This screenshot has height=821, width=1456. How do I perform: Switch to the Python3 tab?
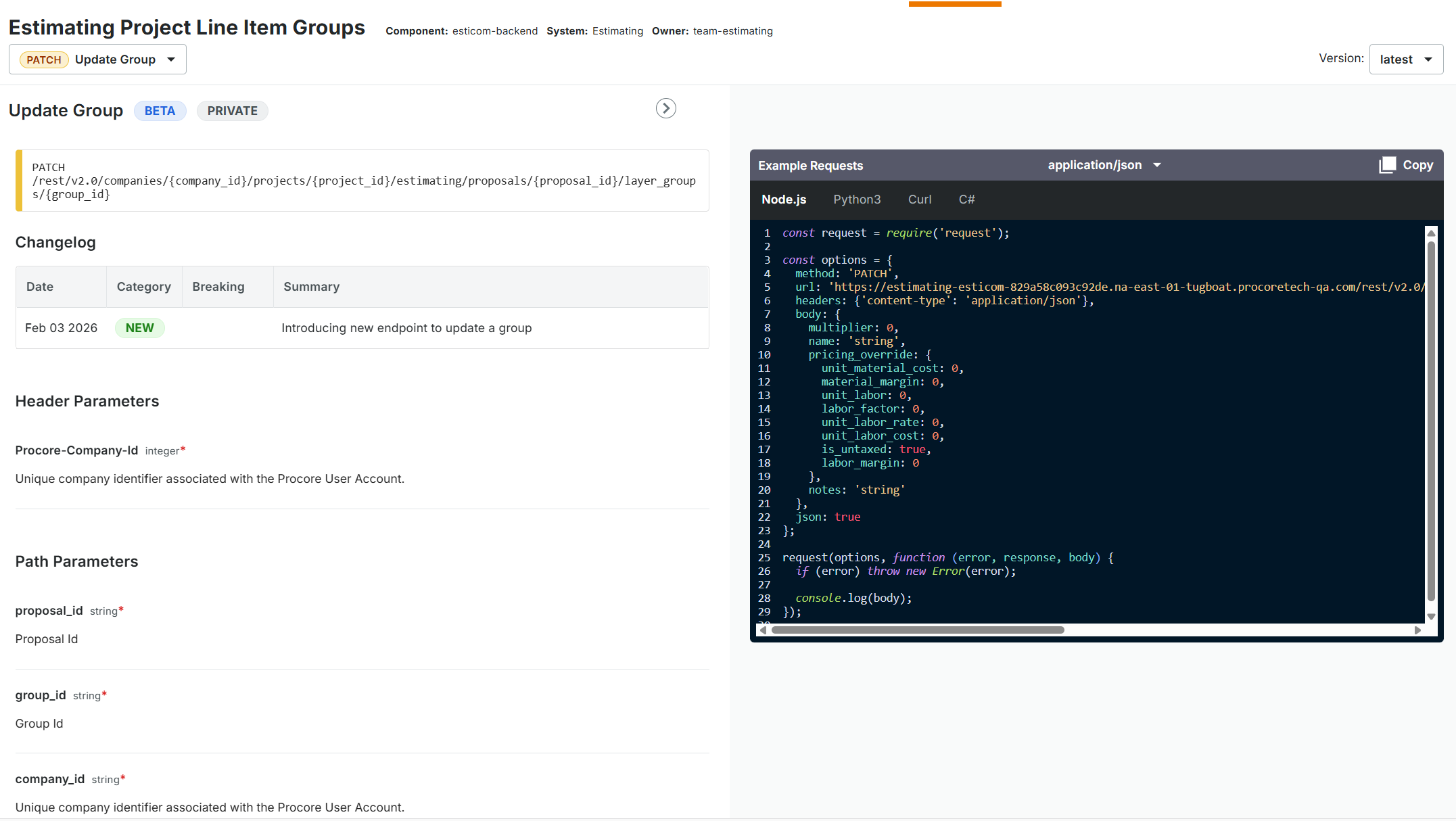click(856, 200)
